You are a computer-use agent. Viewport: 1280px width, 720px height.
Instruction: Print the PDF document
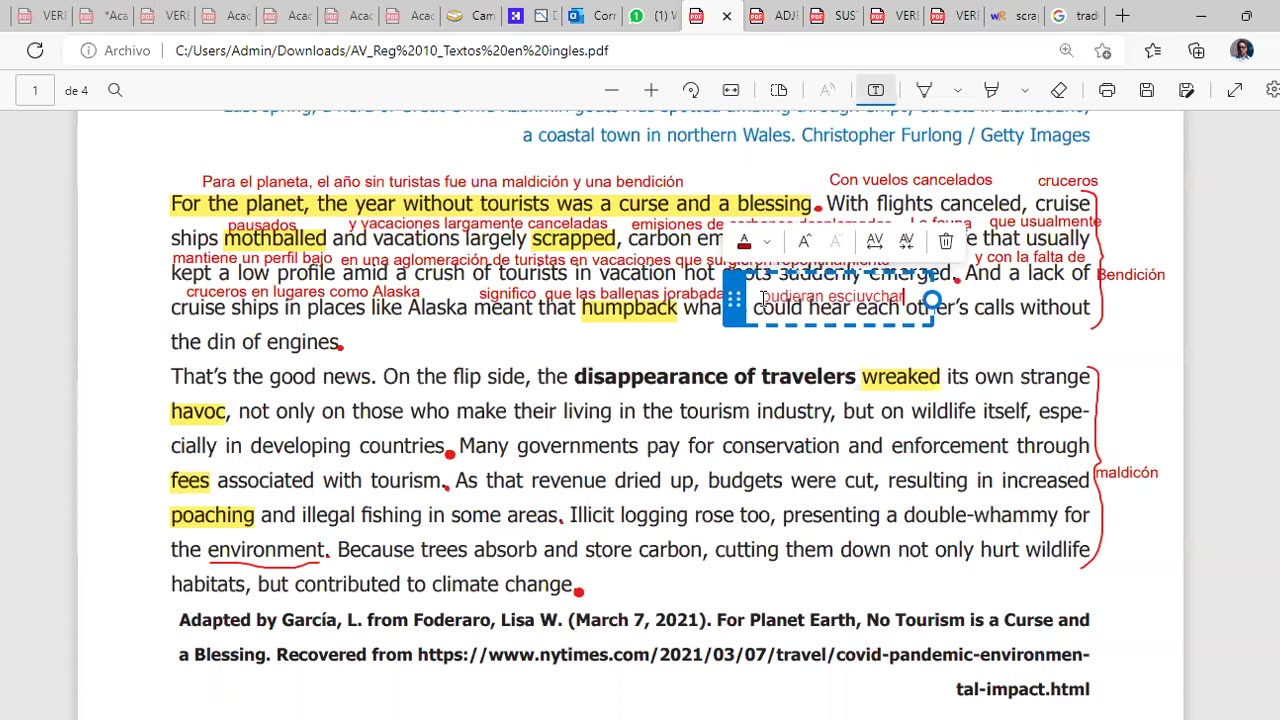1107,90
